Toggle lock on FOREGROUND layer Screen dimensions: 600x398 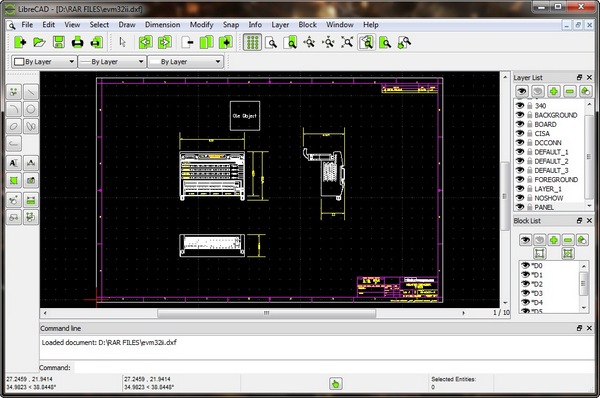[530, 179]
